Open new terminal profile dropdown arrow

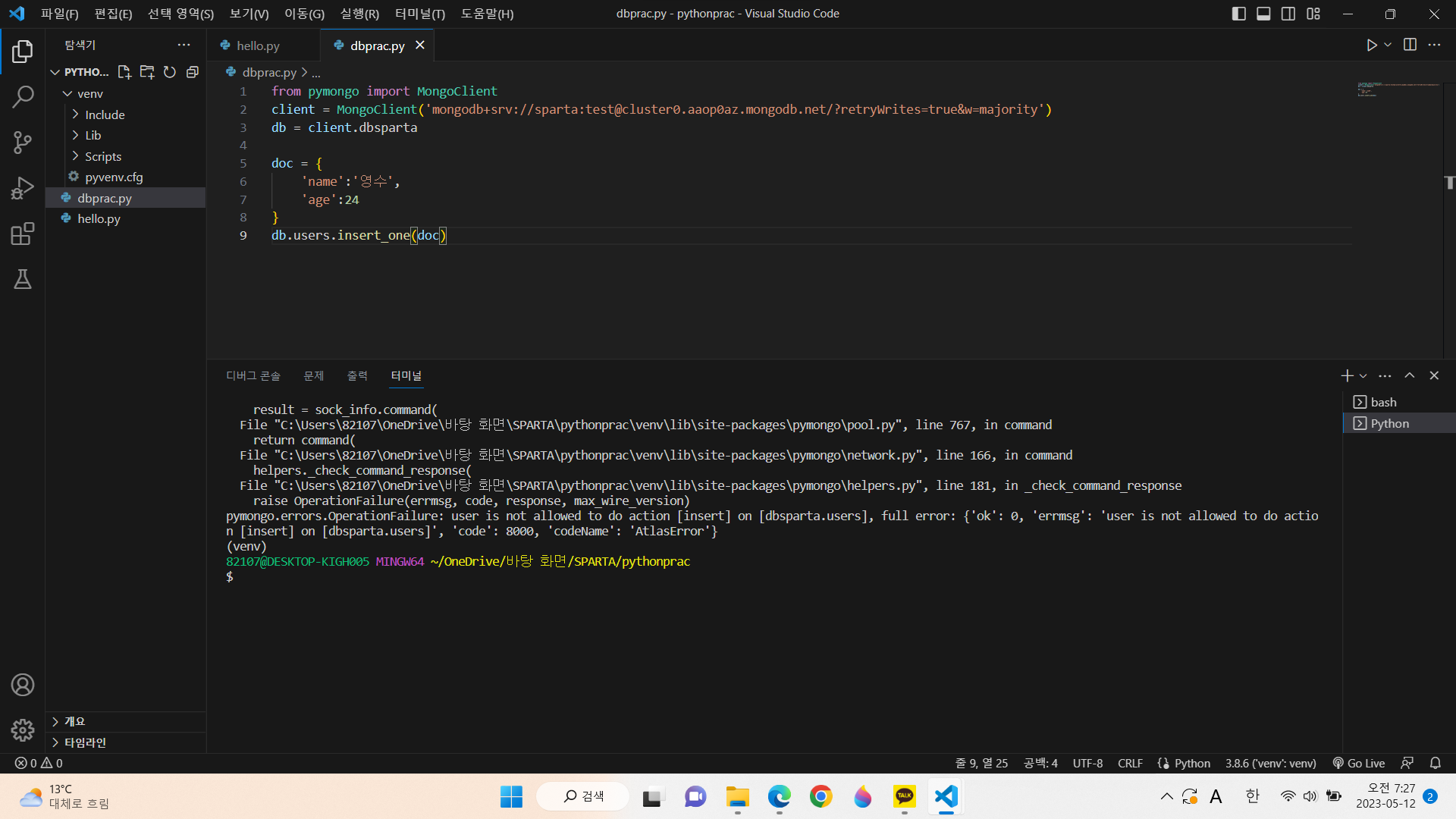pyautogui.click(x=1363, y=375)
